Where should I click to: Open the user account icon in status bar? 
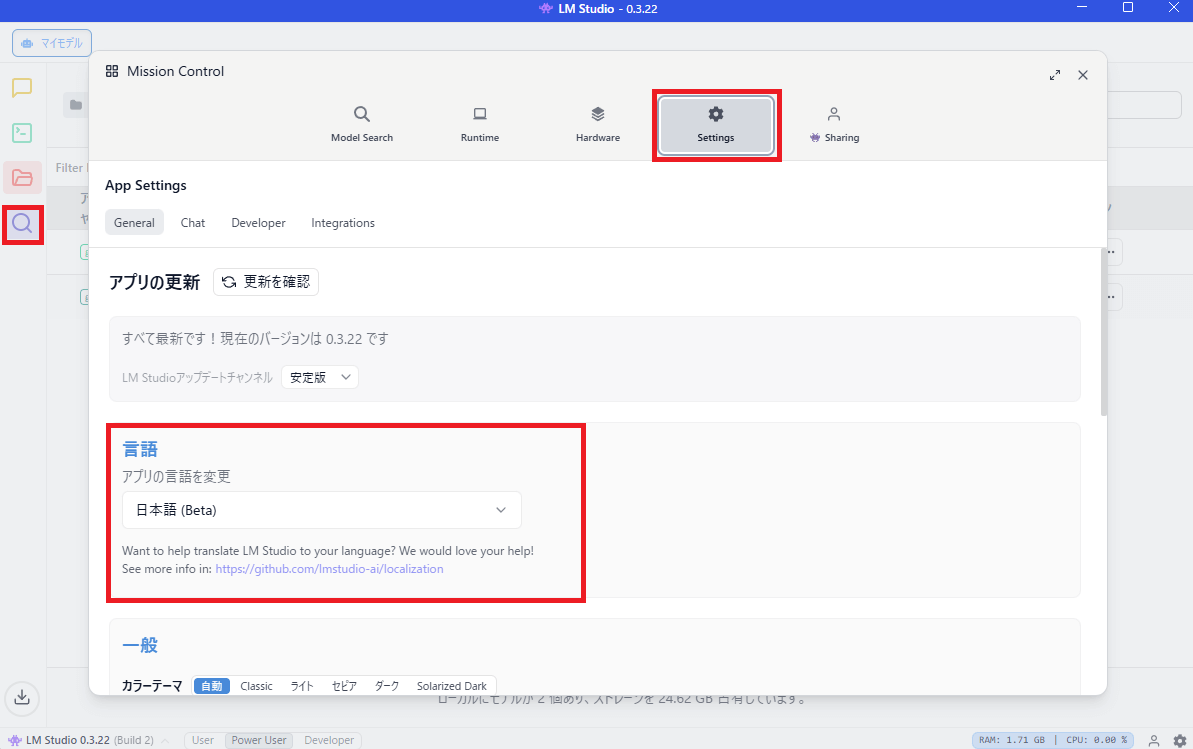[x=1154, y=740]
